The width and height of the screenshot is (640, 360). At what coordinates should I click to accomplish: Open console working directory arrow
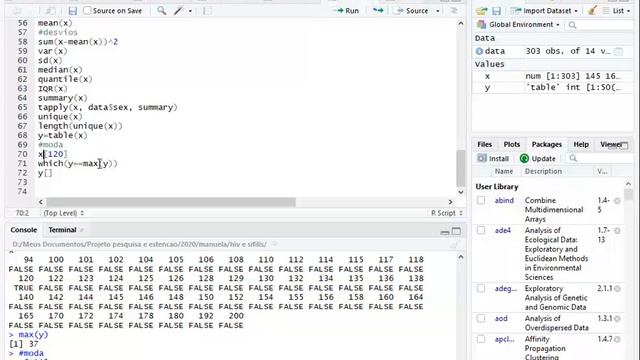pyautogui.click(x=274, y=244)
